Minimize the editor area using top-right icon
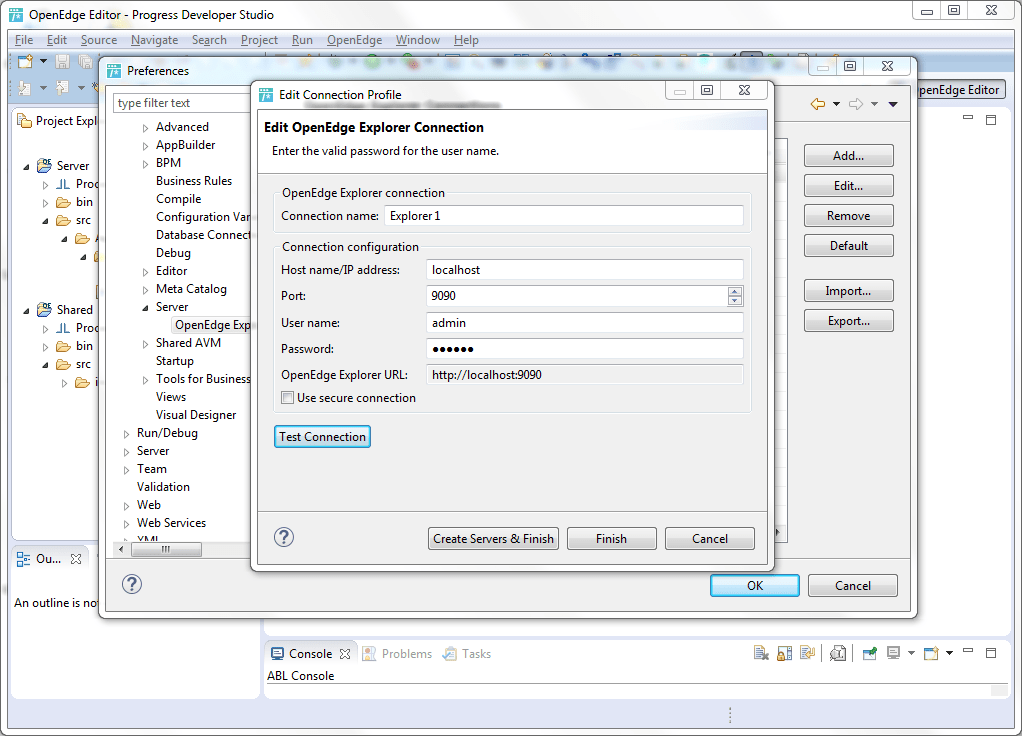This screenshot has width=1022, height=736. (968, 117)
